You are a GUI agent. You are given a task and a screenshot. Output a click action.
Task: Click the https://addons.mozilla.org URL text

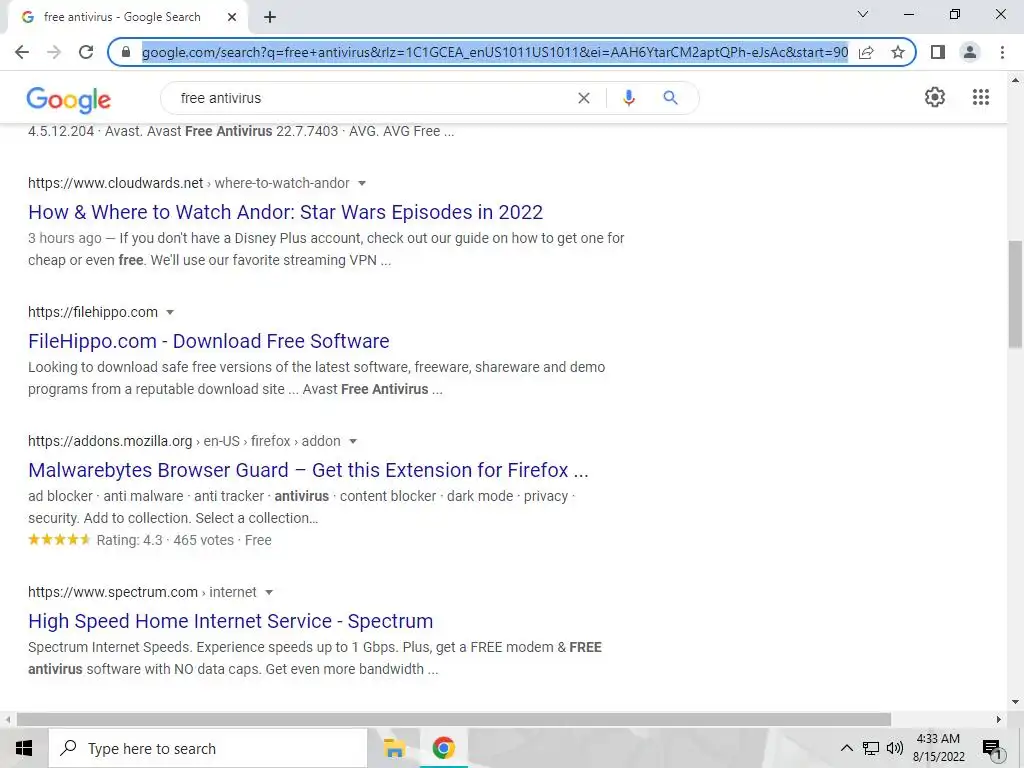pos(110,441)
